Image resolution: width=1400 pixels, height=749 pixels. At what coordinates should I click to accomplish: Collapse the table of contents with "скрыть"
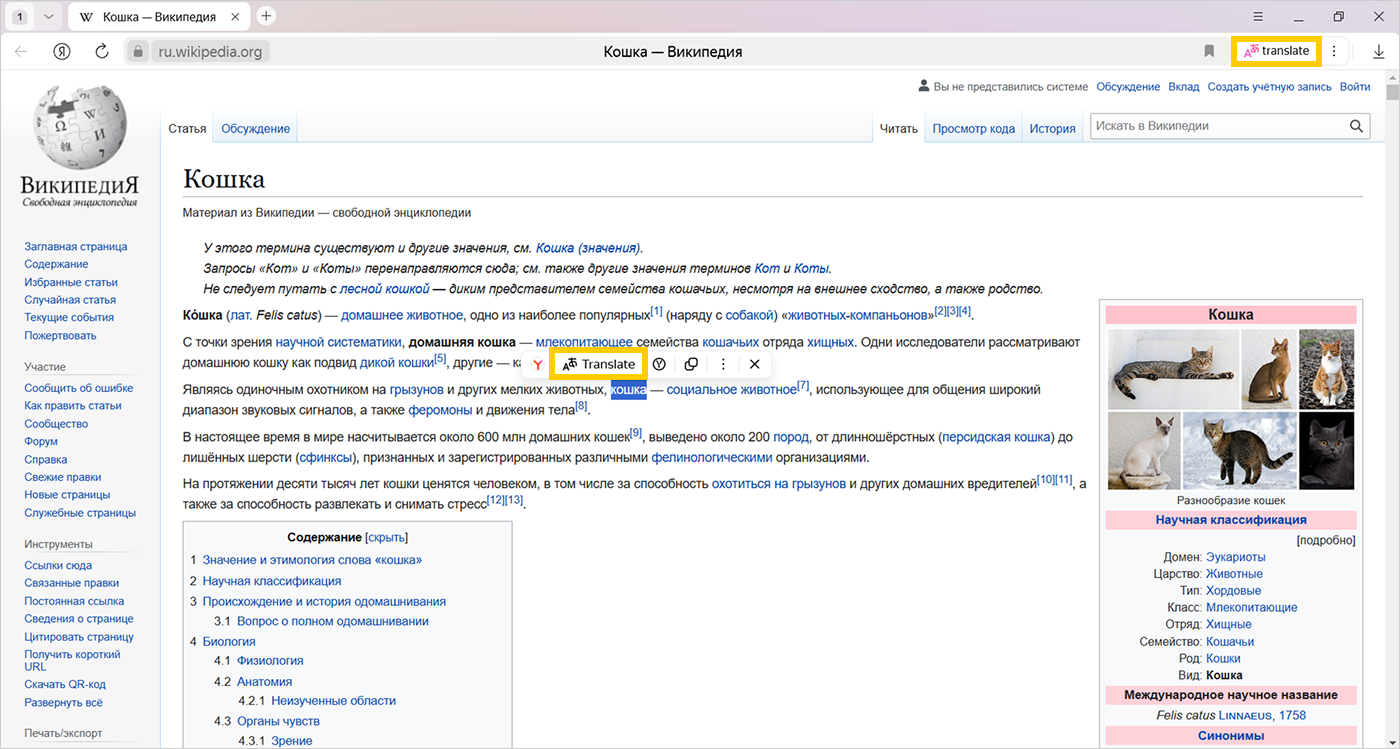387,537
